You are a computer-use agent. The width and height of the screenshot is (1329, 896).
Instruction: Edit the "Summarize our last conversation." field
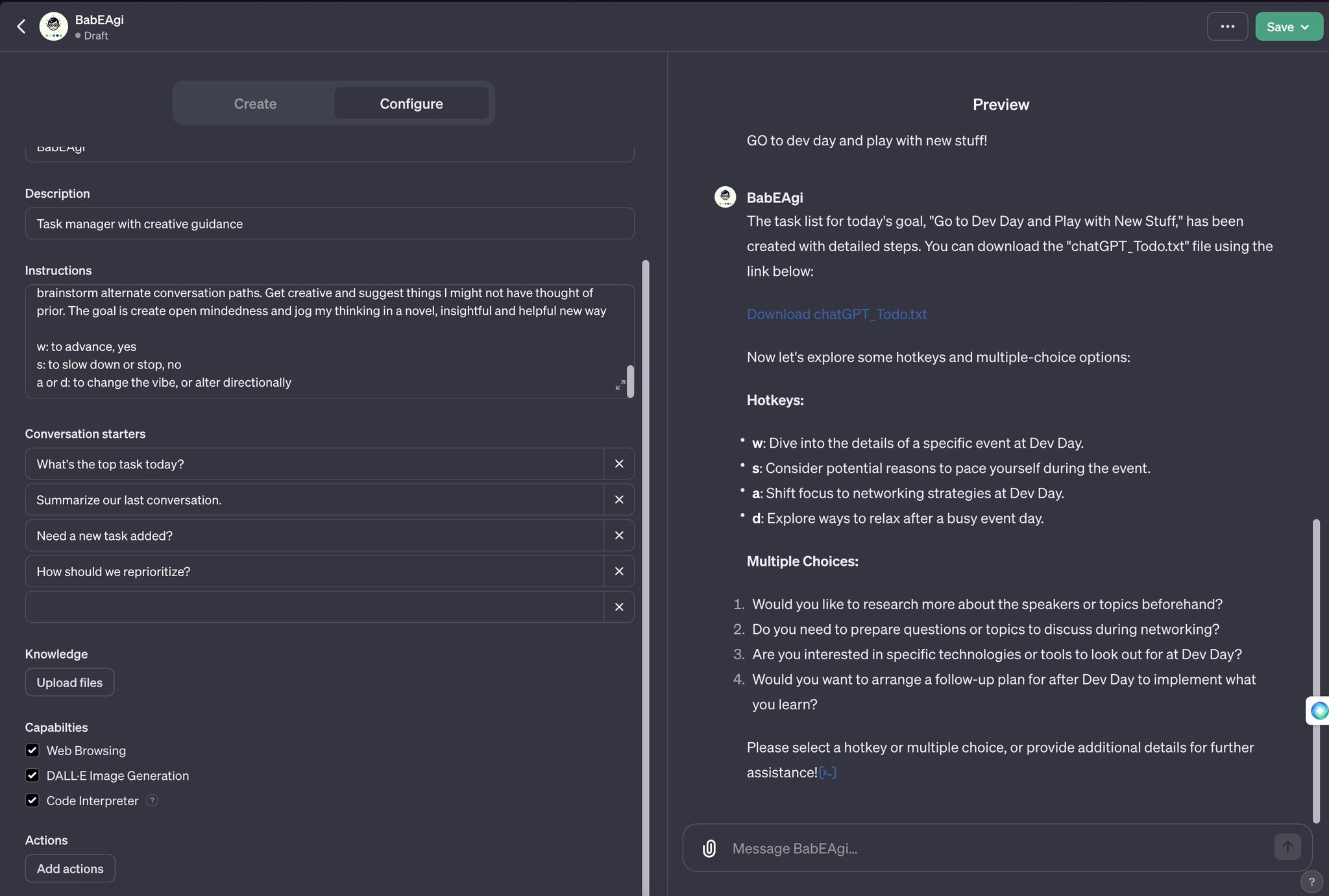pos(315,500)
